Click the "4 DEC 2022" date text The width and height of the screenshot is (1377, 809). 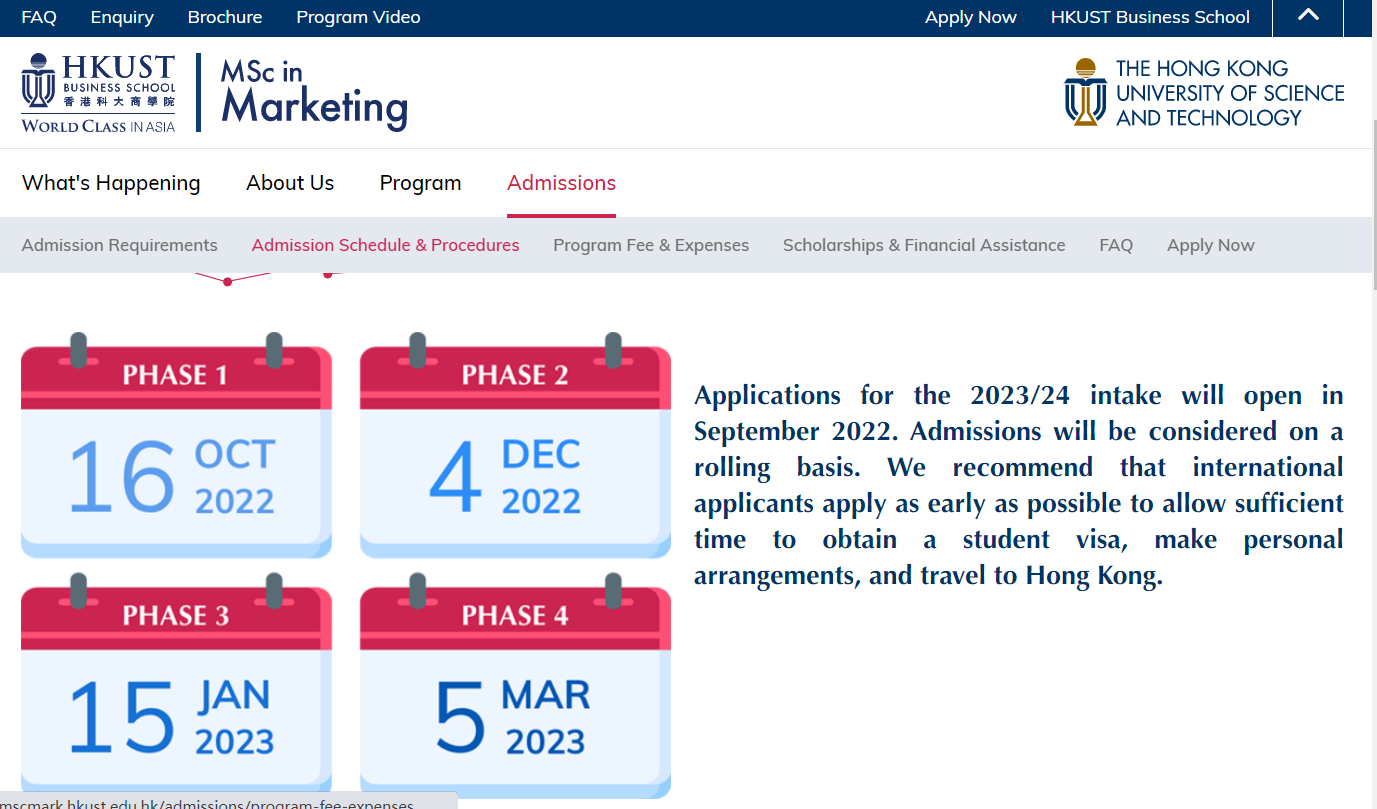click(x=505, y=477)
